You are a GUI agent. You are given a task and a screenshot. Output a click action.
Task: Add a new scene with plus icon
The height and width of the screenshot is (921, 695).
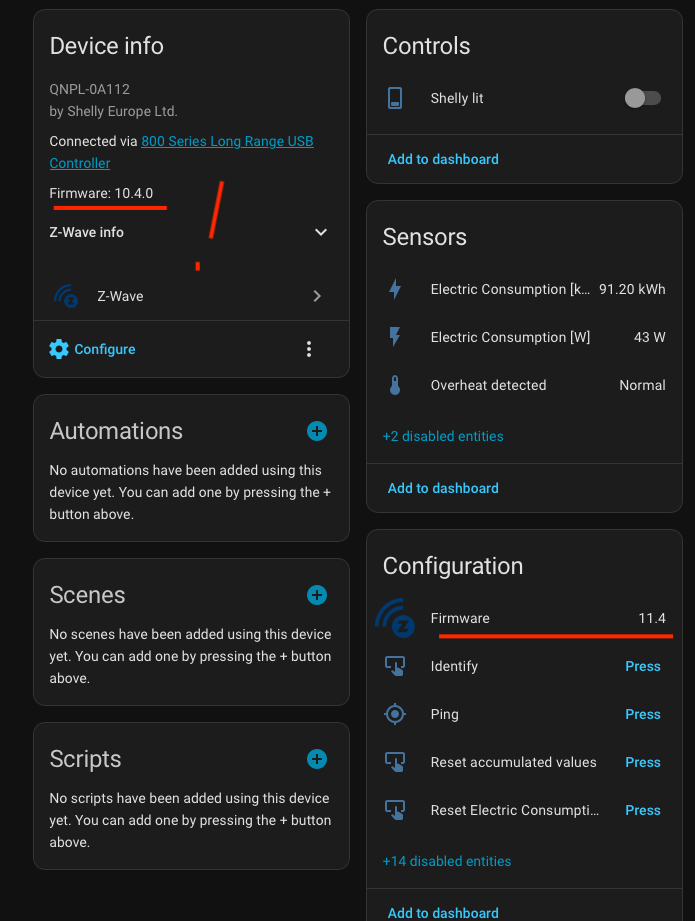pyautogui.click(x=317, y=595)
